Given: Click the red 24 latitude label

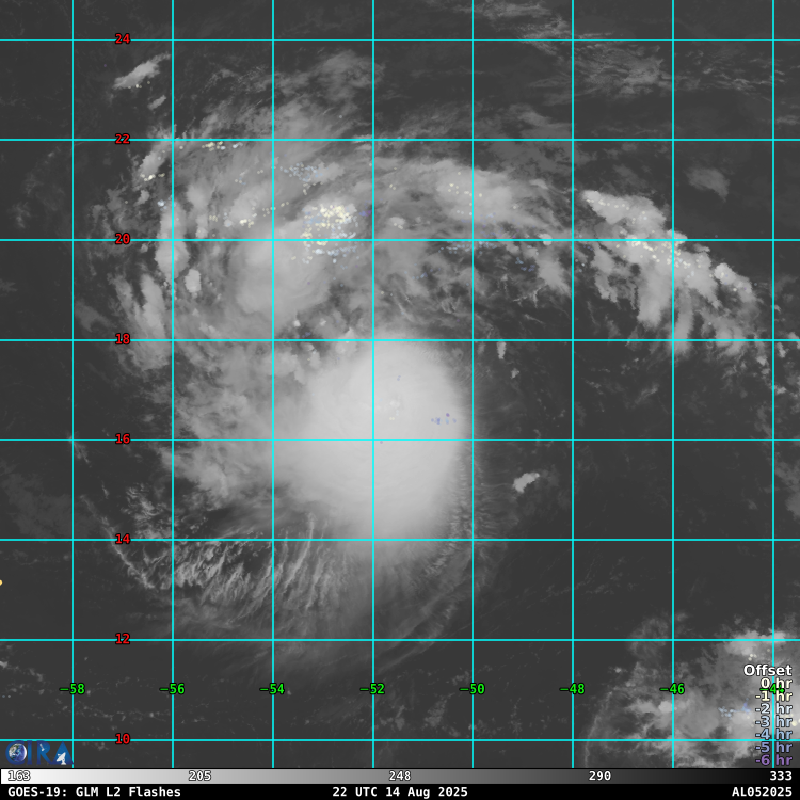Looking at the screenshot, I should point(122,40).
